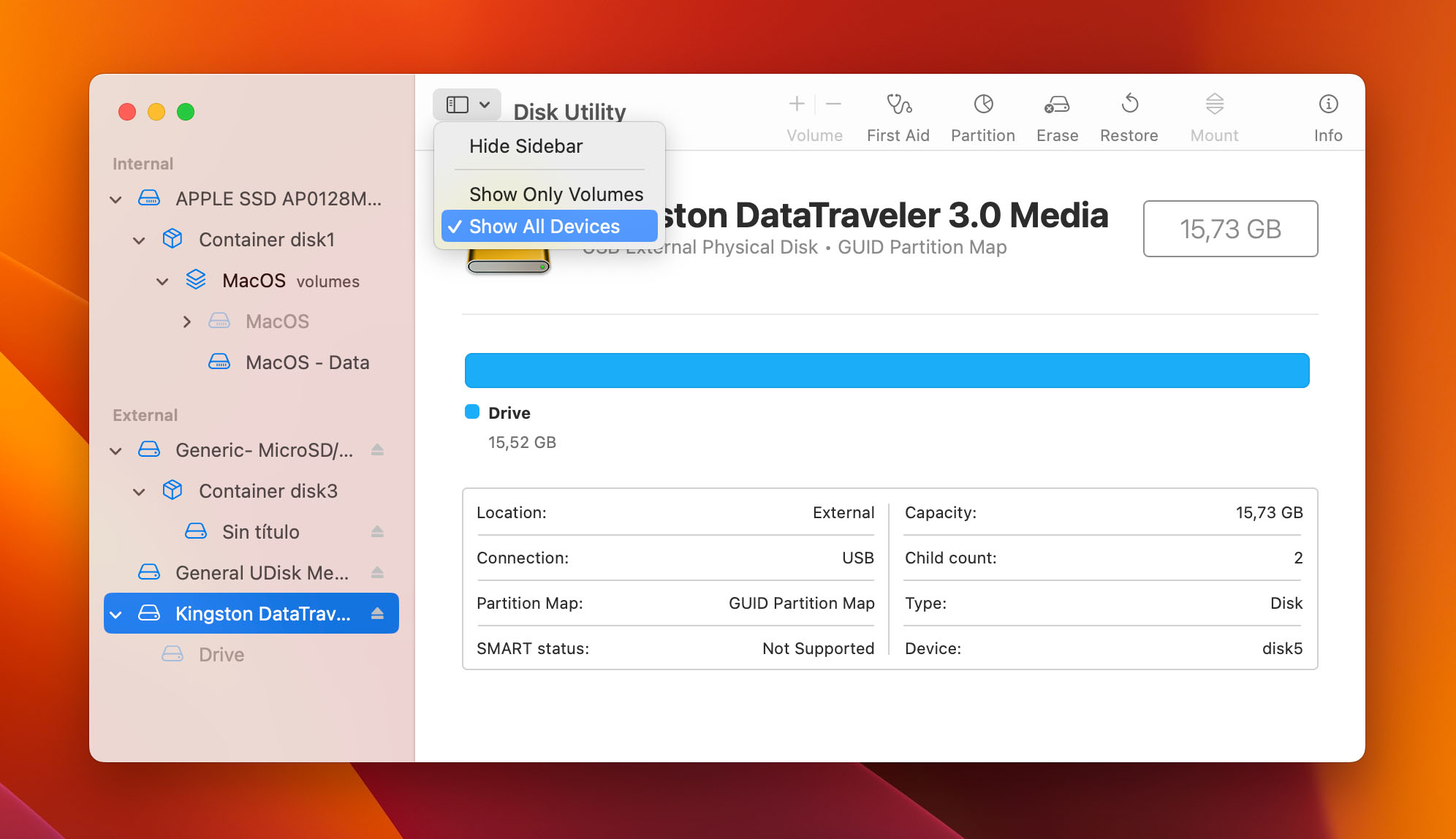Select Show Only Volumes option
Viewport: 1456px width, 839px height.
[x=557, y=194]
